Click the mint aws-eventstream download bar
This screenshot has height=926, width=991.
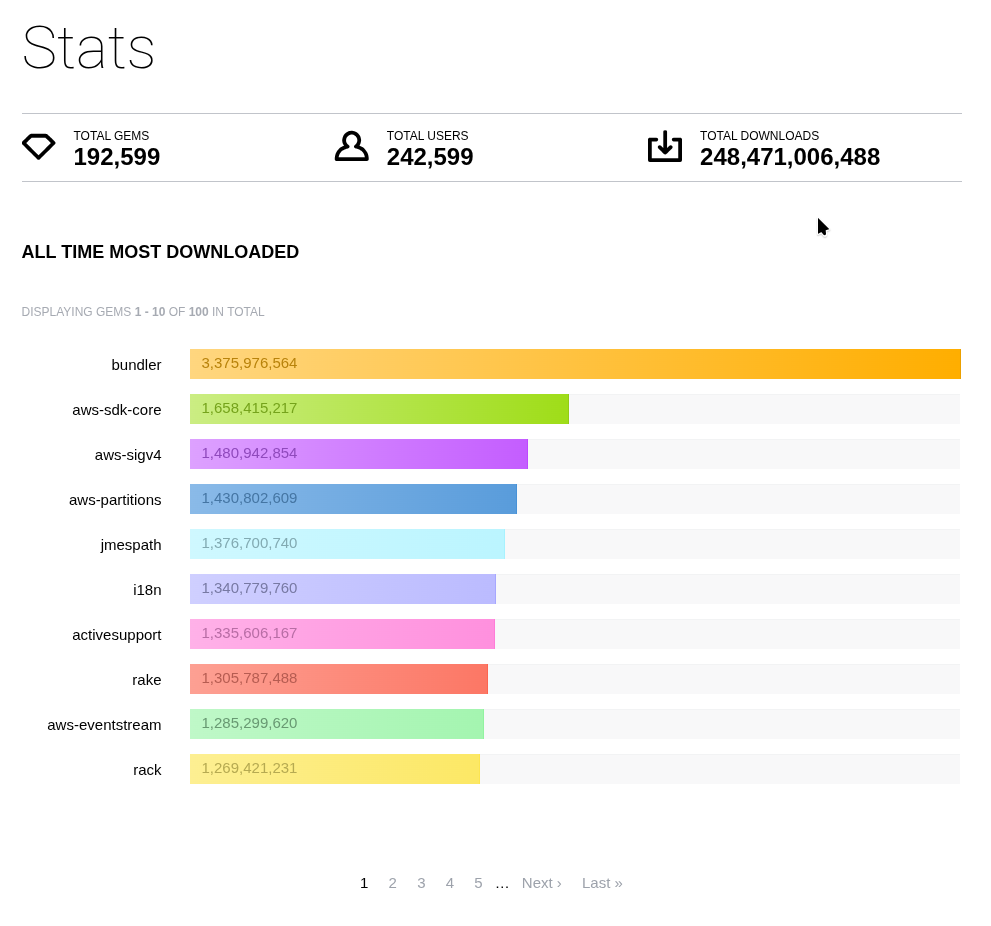pos(337,724)
